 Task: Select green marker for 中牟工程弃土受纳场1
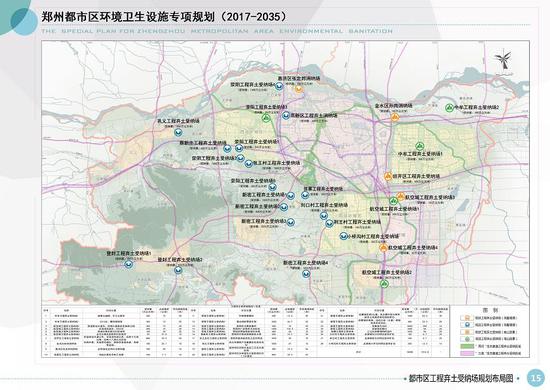coord(419,146)
